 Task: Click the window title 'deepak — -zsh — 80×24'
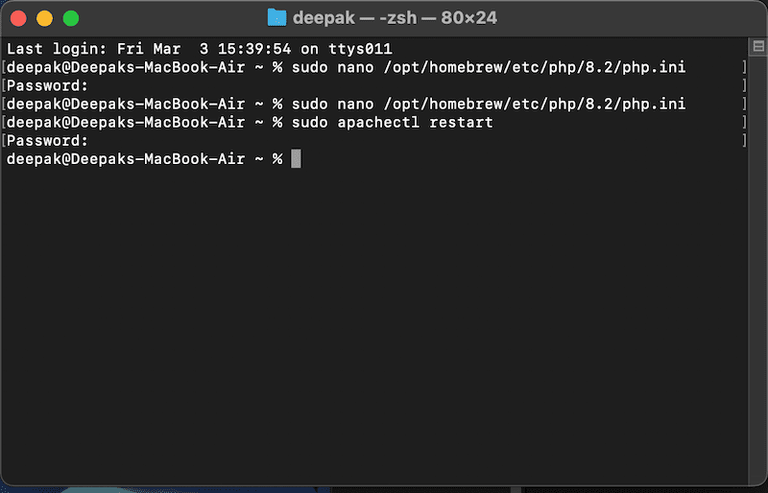[x=395, y=18]
